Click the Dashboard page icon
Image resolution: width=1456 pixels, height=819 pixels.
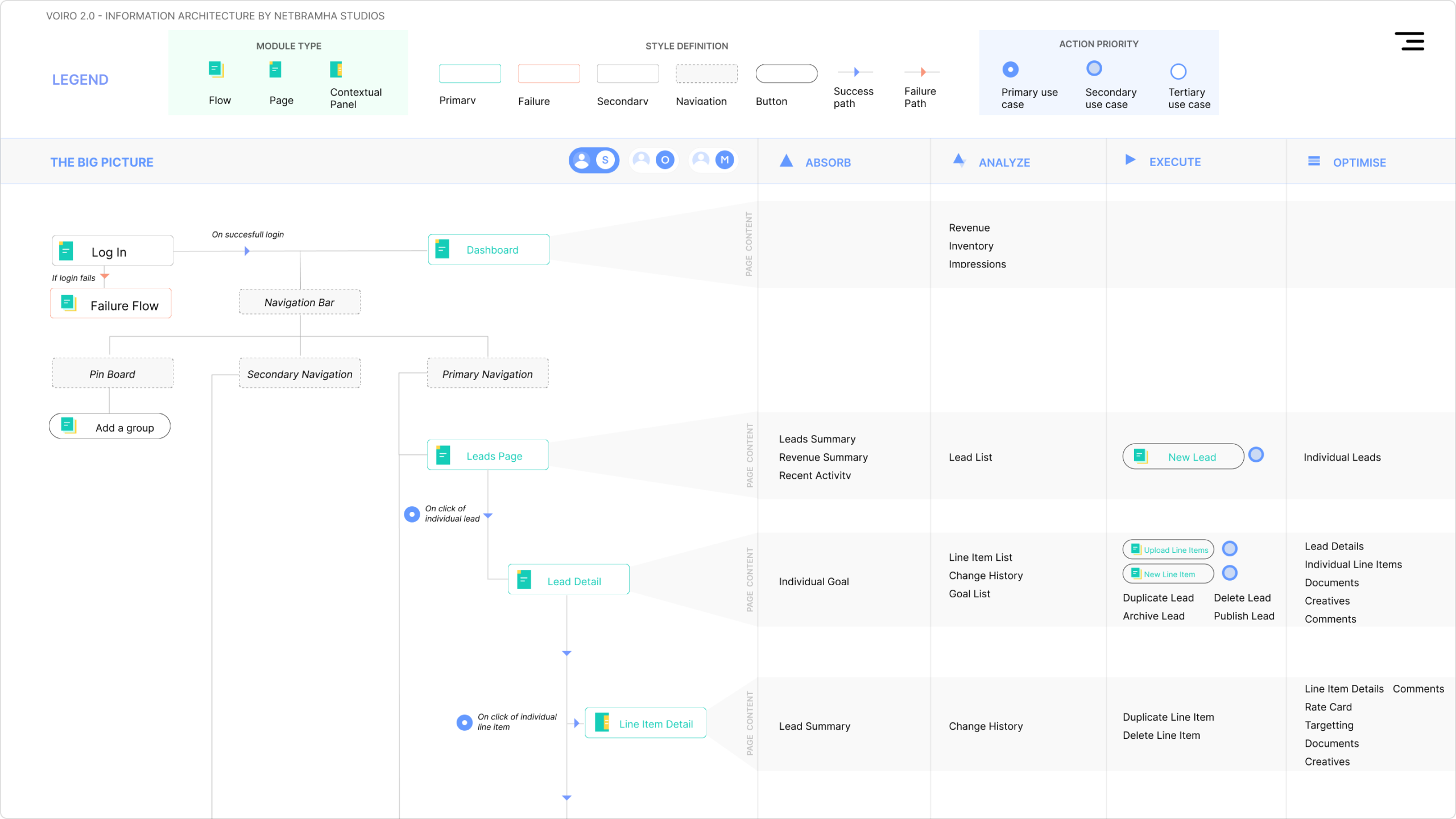[442, 249]
